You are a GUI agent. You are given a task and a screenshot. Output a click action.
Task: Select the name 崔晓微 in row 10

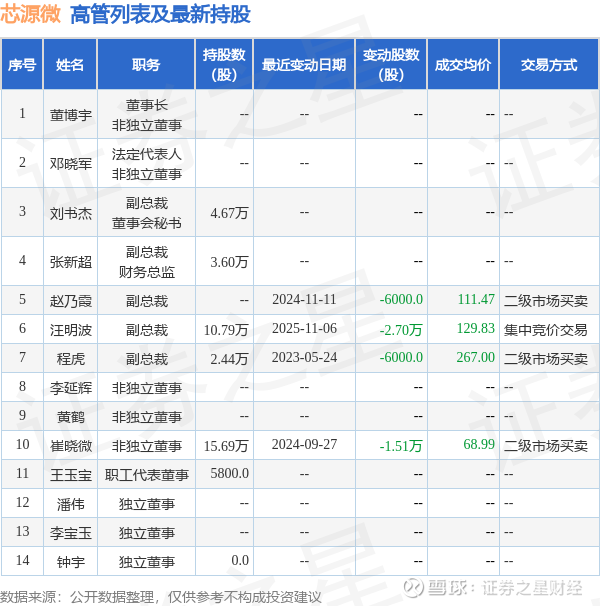[71, 446]
